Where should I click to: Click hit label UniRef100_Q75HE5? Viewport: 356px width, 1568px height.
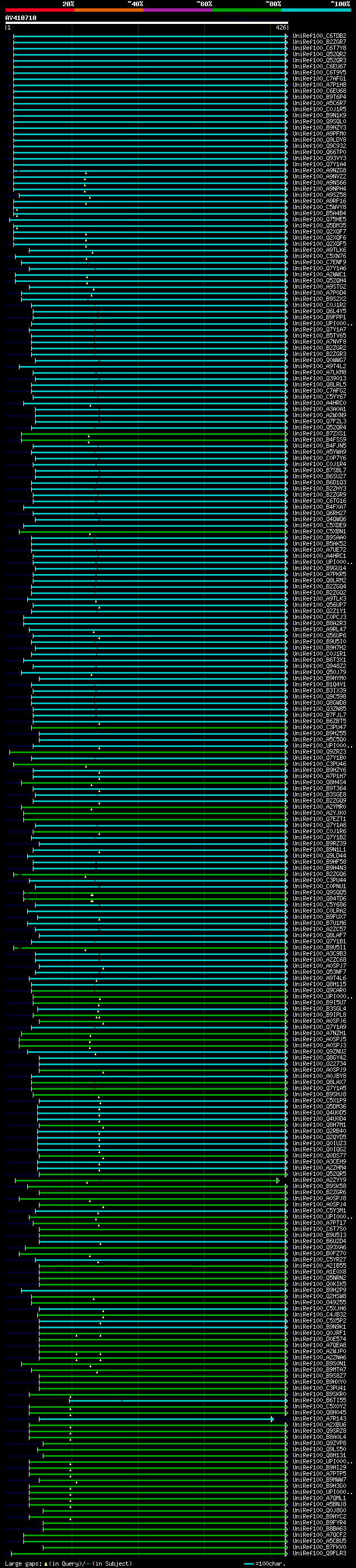[319, 219]
